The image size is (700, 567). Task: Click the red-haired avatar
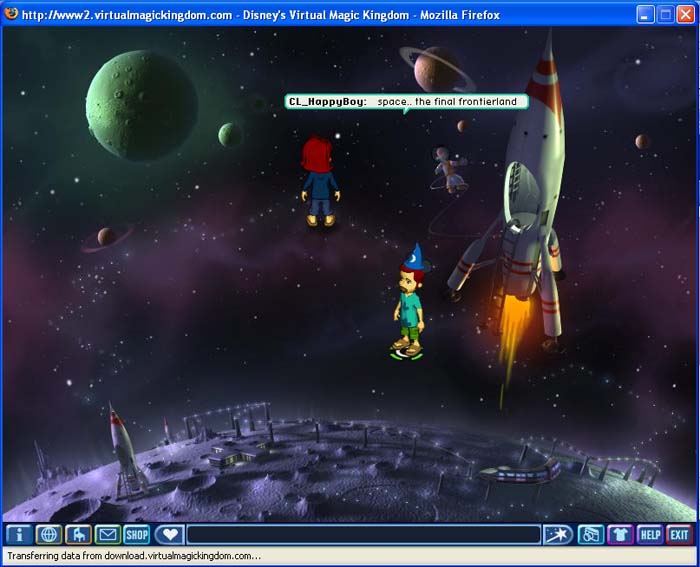pos(320,181)
